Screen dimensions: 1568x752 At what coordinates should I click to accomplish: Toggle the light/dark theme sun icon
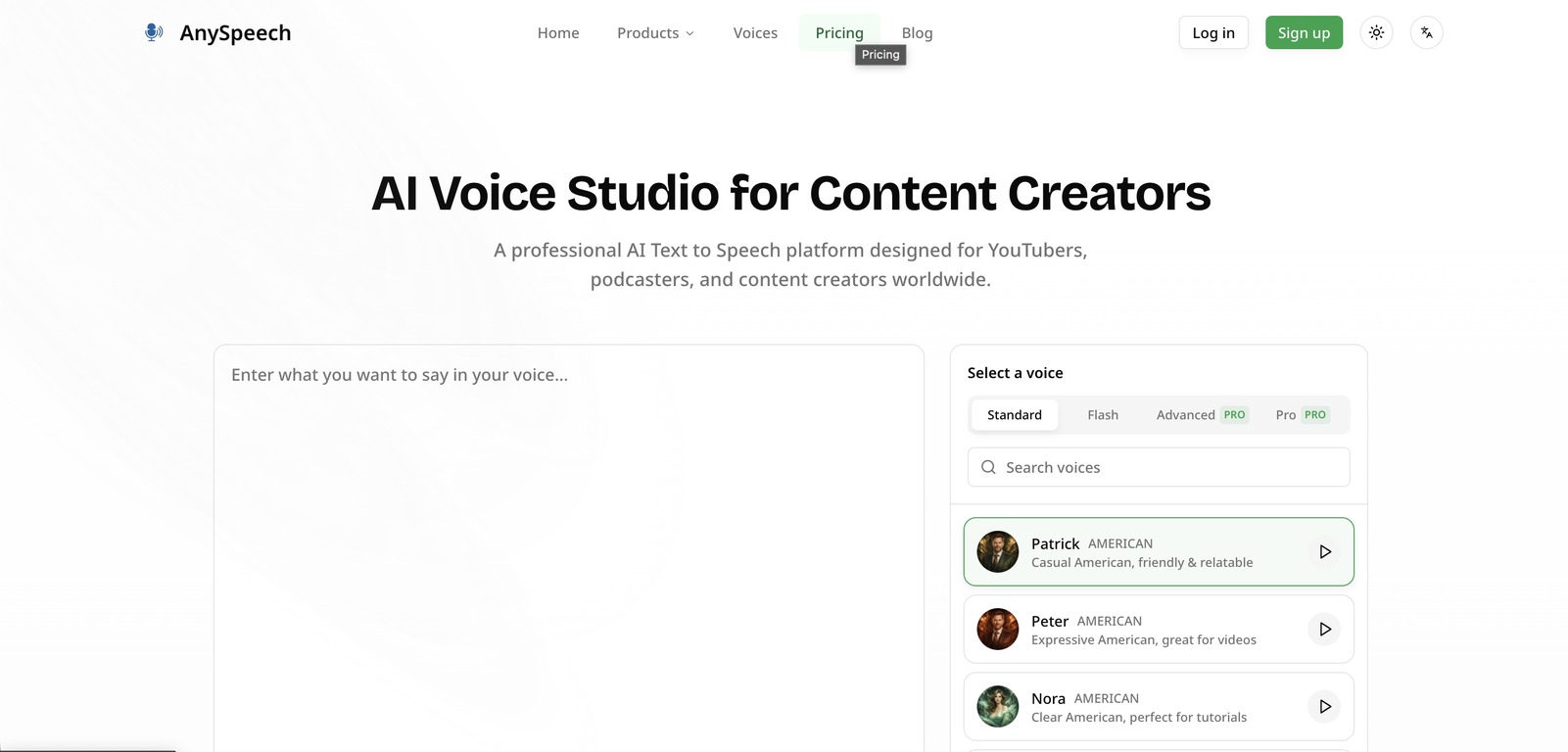(x=1376, y=32)
